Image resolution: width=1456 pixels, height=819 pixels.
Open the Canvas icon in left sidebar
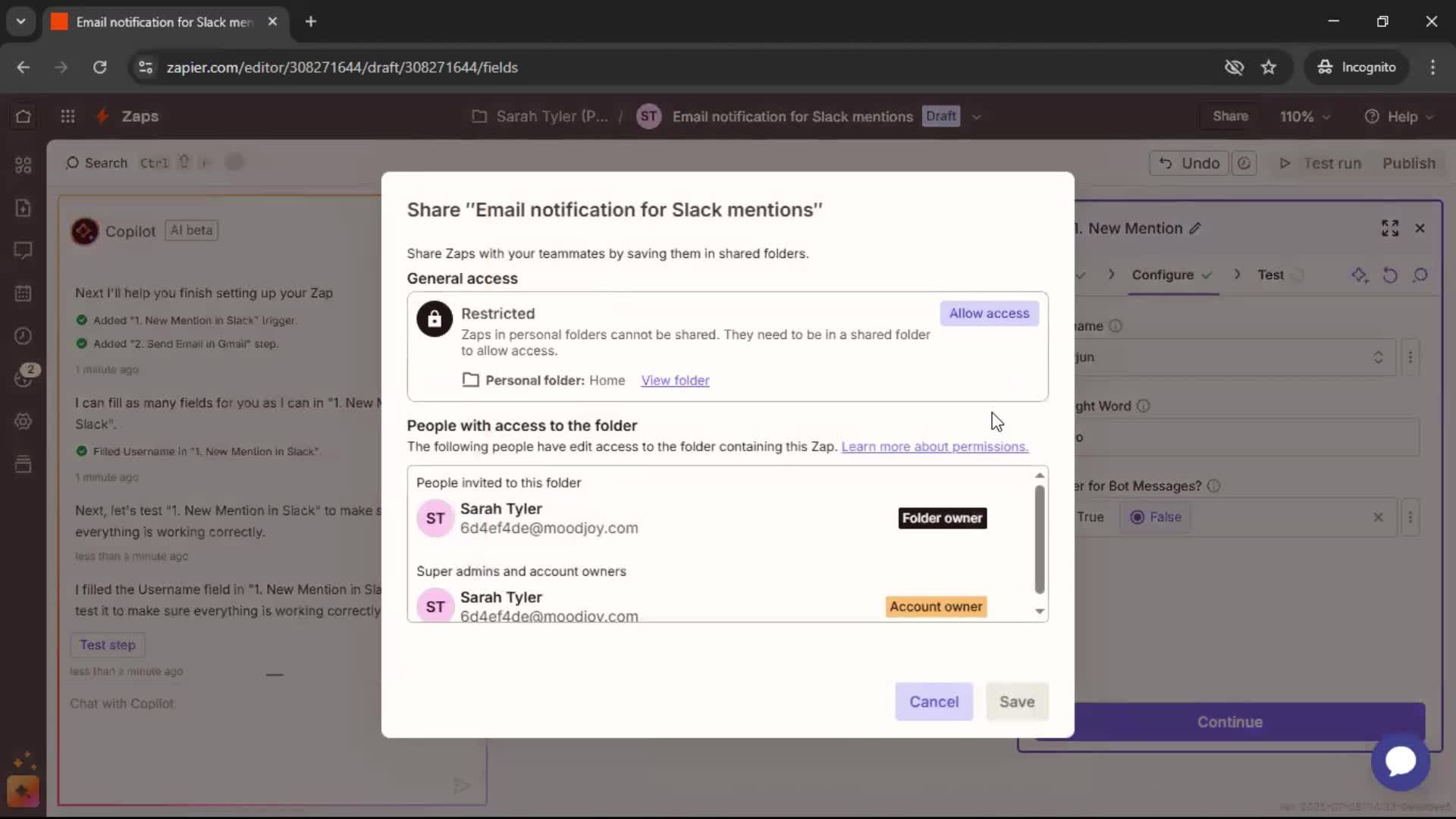[x=23, y=165]
